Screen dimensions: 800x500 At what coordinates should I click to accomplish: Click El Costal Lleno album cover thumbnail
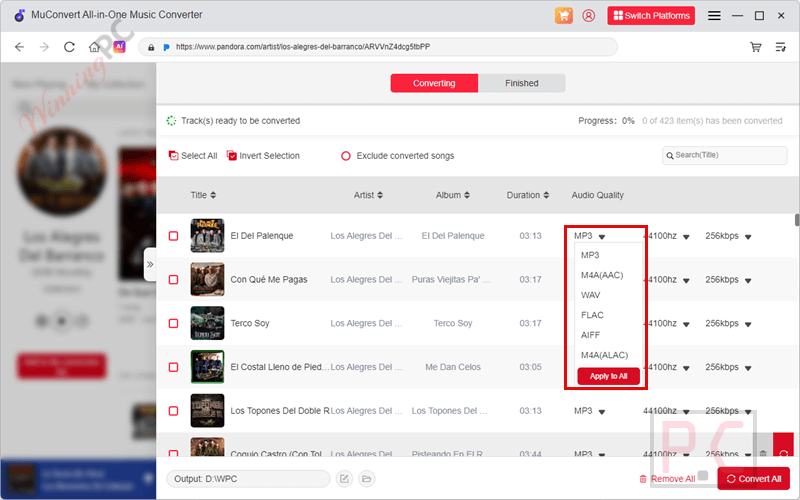click(207, 367)
